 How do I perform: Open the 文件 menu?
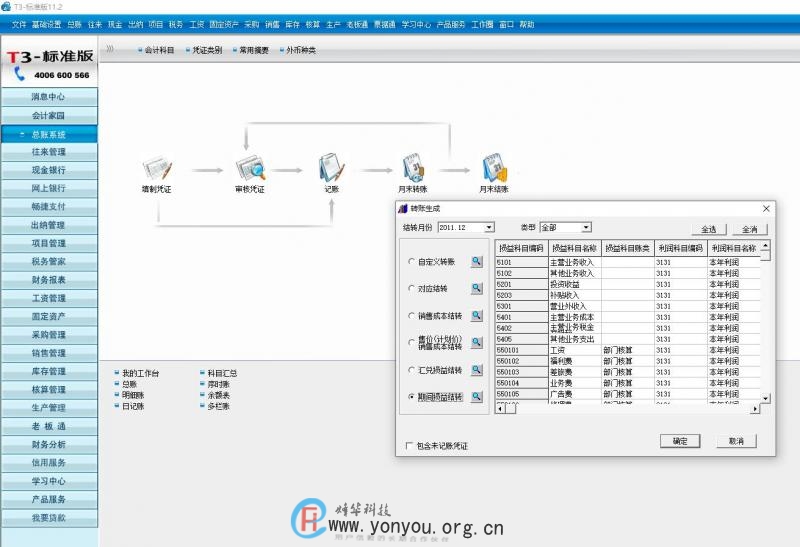[19, 24]
